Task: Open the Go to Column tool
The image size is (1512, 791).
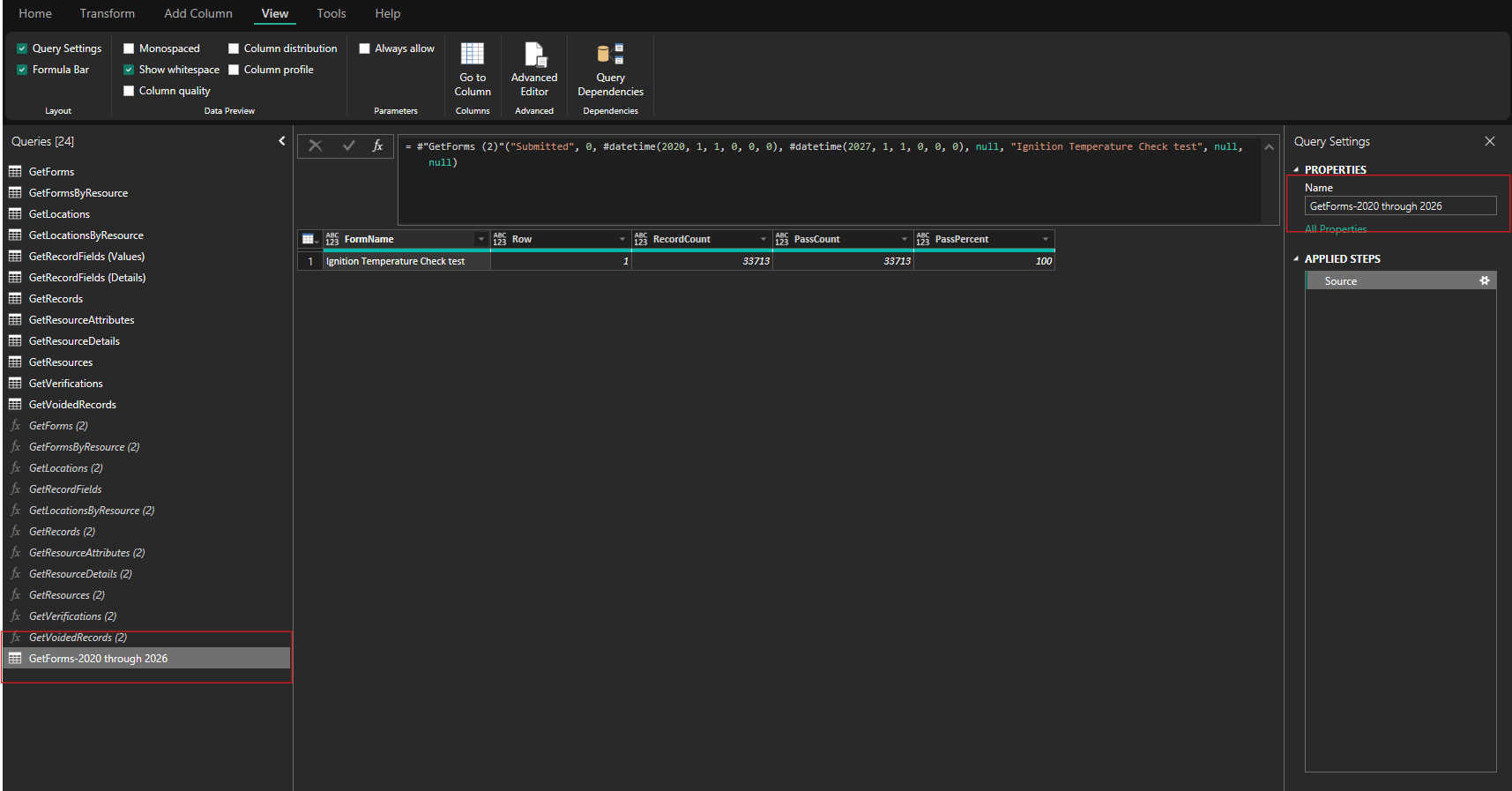Action: tap(473, 69)
